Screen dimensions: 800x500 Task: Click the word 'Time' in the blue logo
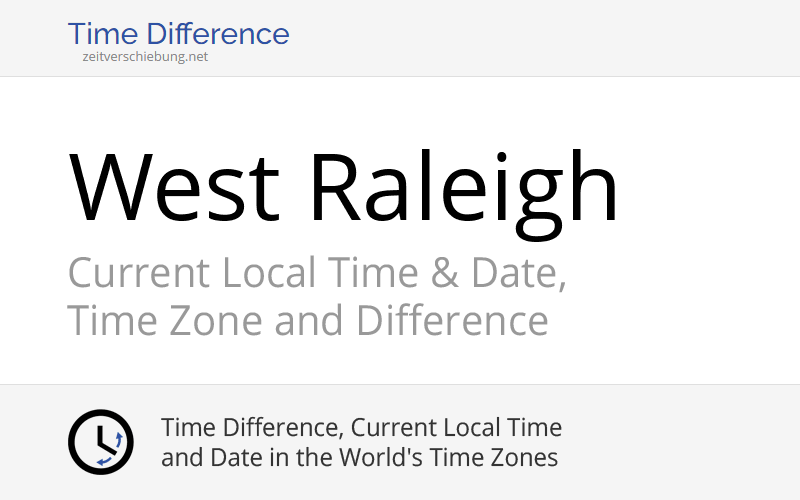[x=103, y=34]
